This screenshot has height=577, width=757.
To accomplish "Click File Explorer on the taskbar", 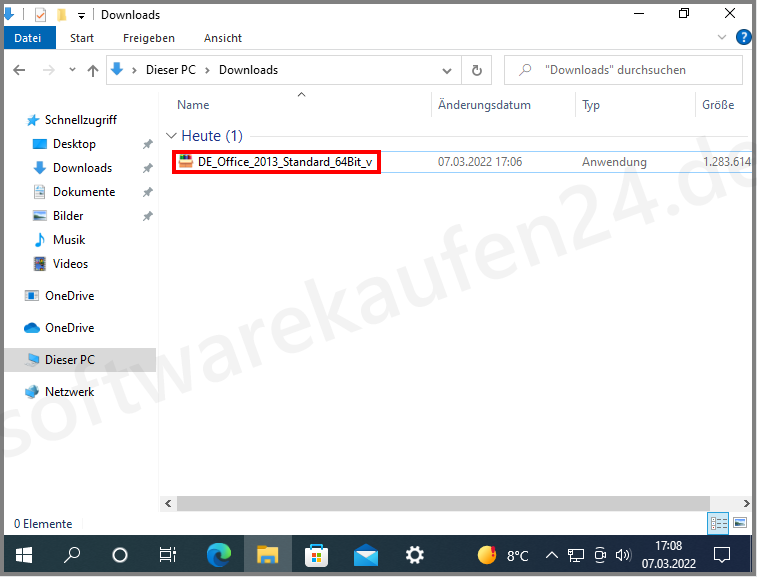I will [267, 555].
